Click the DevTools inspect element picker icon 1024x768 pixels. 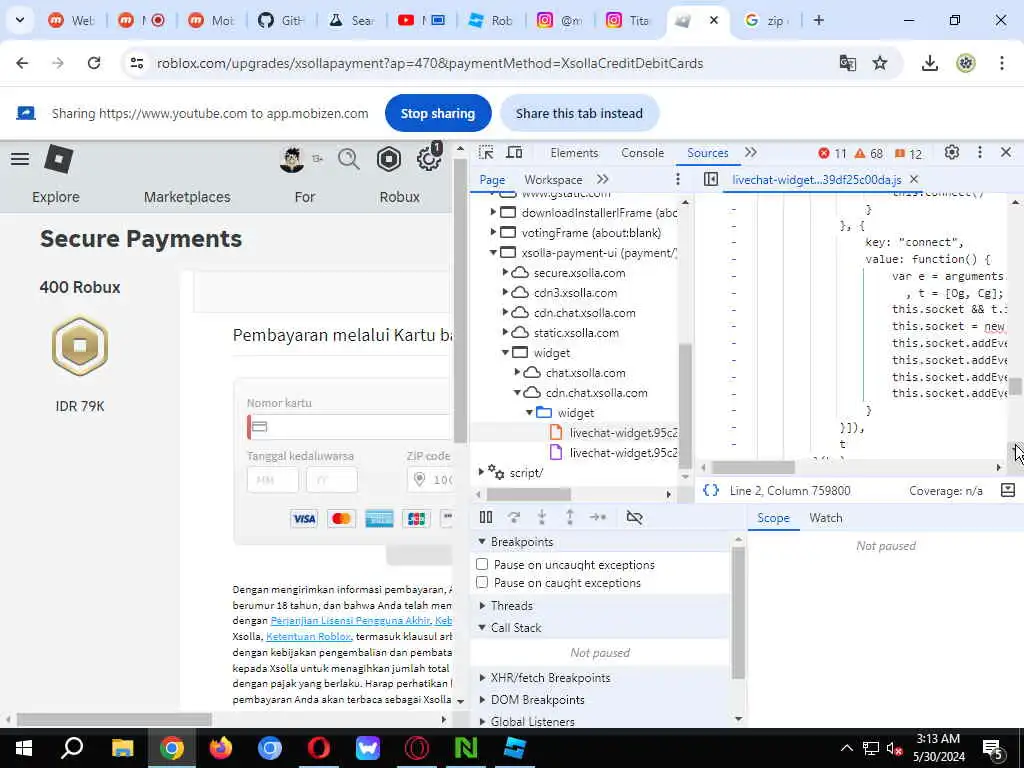(x=486, y=153)
